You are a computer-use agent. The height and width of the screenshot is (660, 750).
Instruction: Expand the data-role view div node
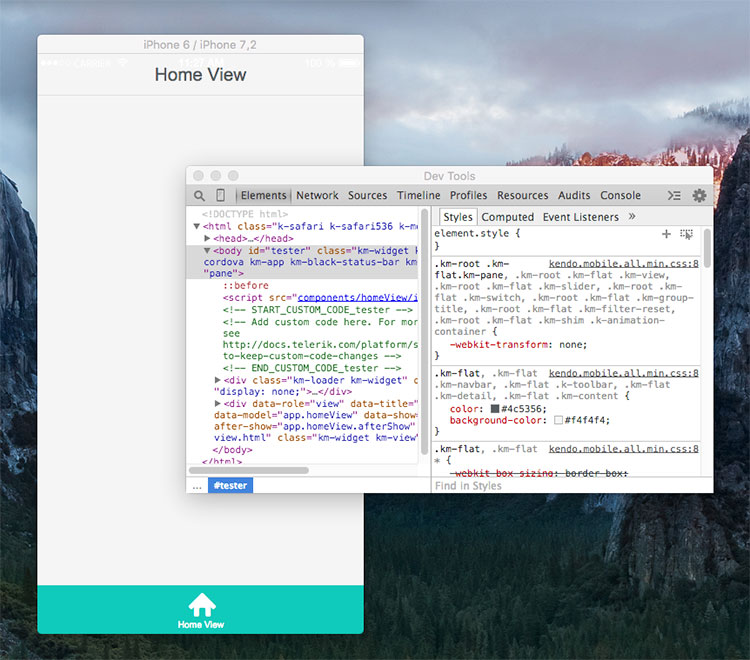tap(218, 403)
